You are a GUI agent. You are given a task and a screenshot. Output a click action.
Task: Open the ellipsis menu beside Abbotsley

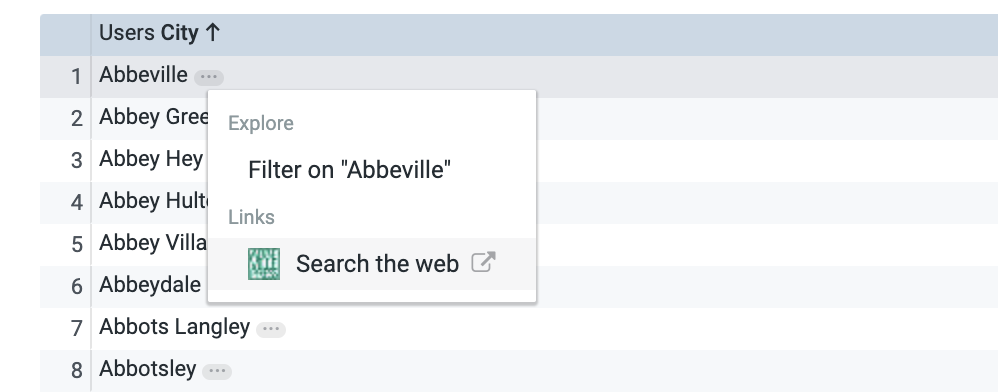(x=217, y=371)
